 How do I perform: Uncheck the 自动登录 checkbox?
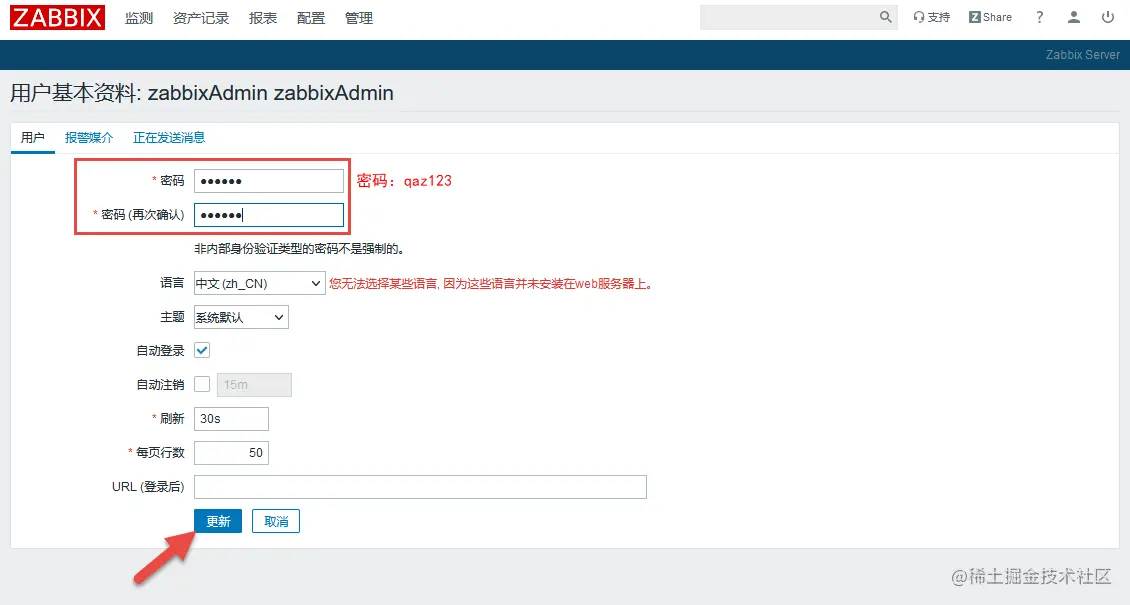pos(202,350)
